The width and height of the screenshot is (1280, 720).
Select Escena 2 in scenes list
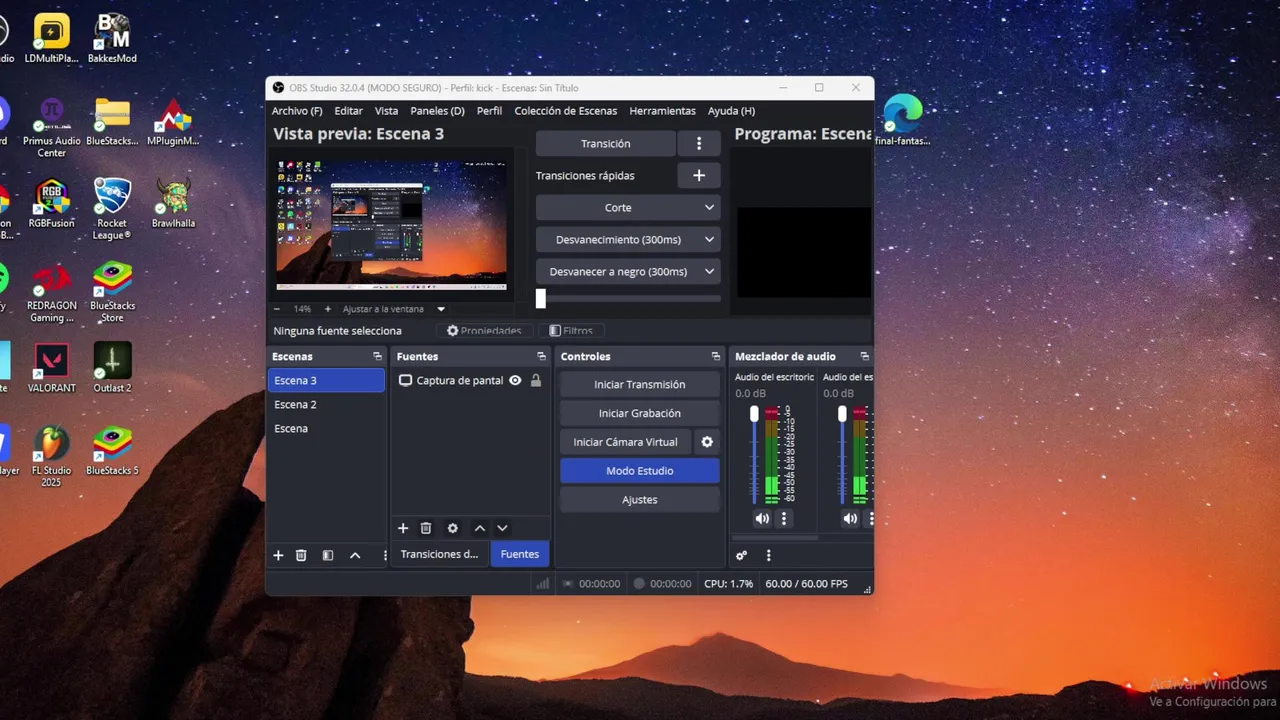pos(326,405)
